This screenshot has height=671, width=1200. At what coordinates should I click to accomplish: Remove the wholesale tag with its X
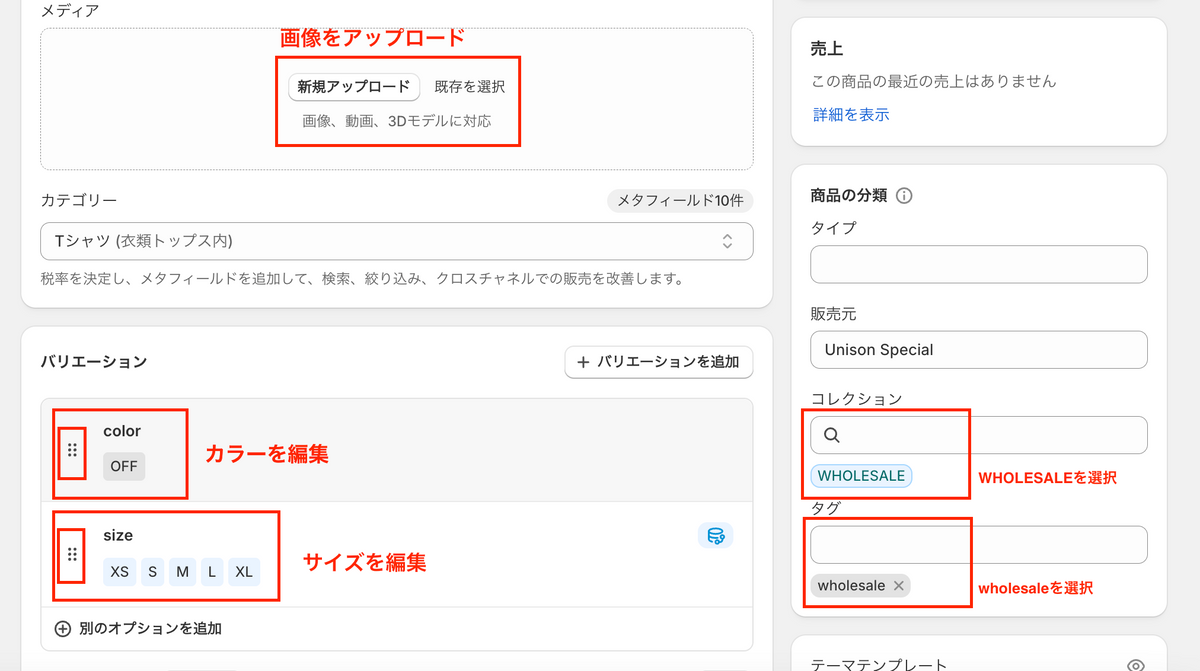898,586
